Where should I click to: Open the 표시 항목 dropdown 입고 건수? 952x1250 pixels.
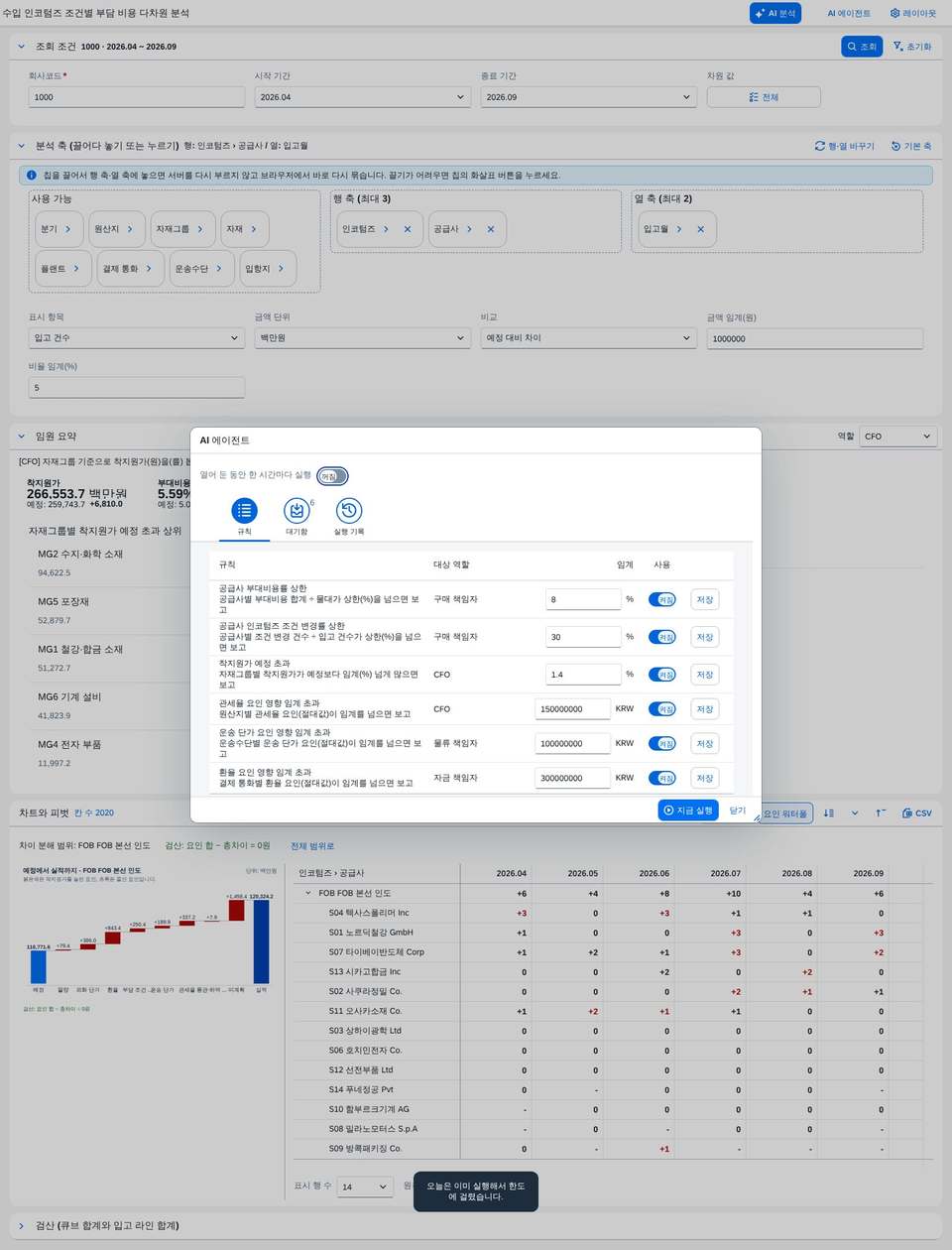click(x=137, y=338)
